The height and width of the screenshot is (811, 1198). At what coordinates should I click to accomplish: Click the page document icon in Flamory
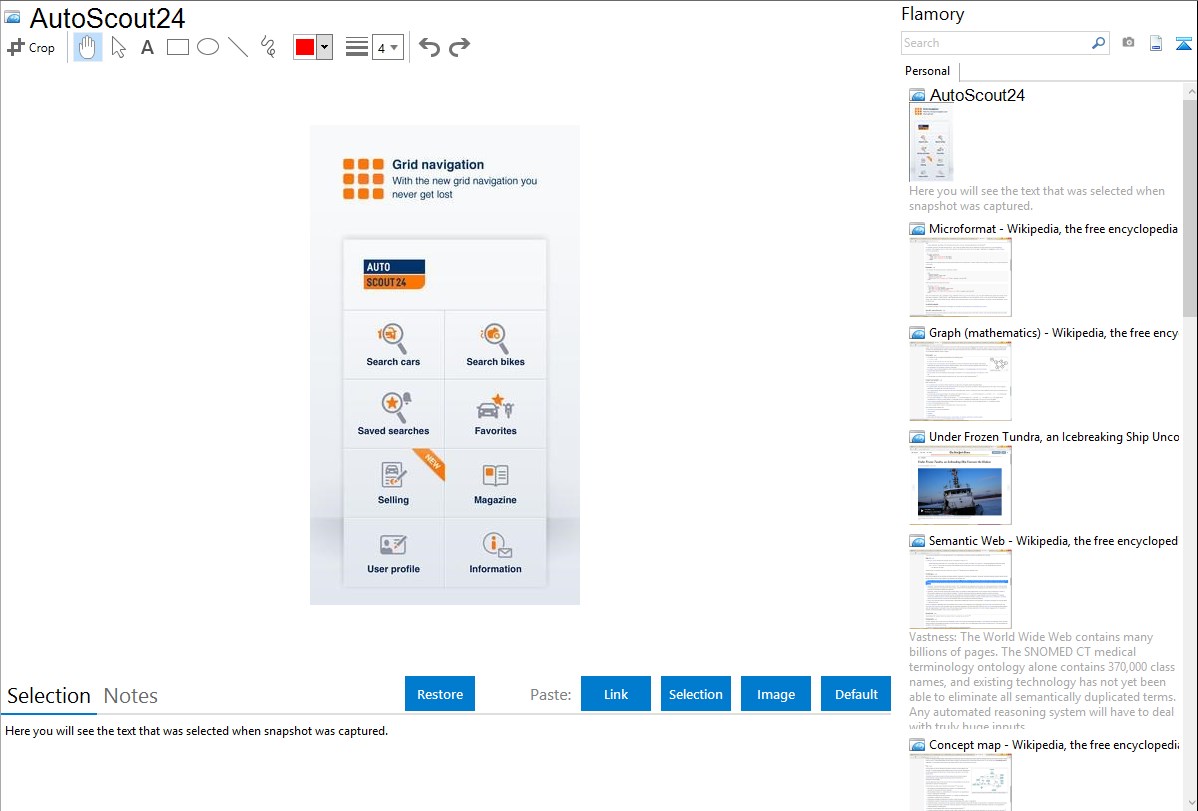click(1156, 43)
